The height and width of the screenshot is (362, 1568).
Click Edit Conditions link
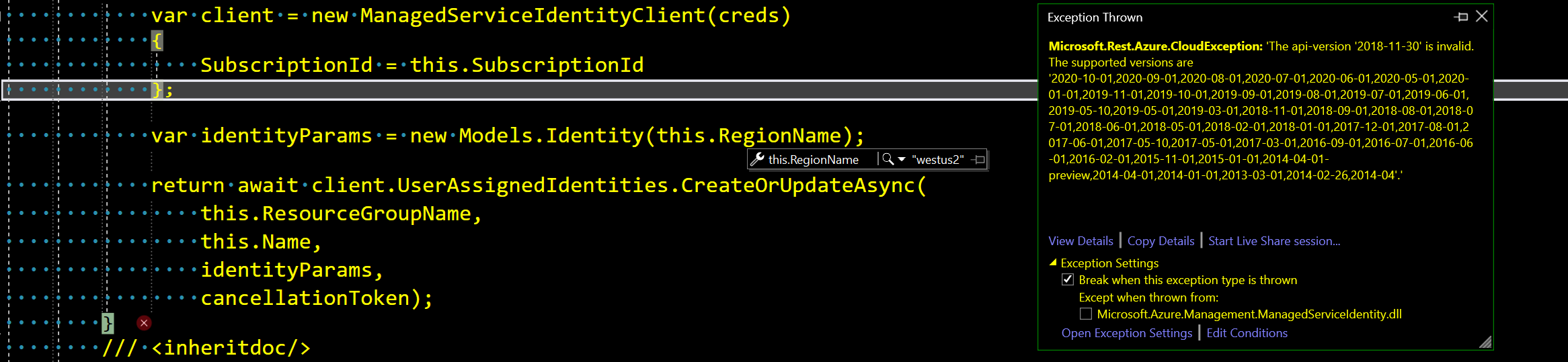[1247, 332]
